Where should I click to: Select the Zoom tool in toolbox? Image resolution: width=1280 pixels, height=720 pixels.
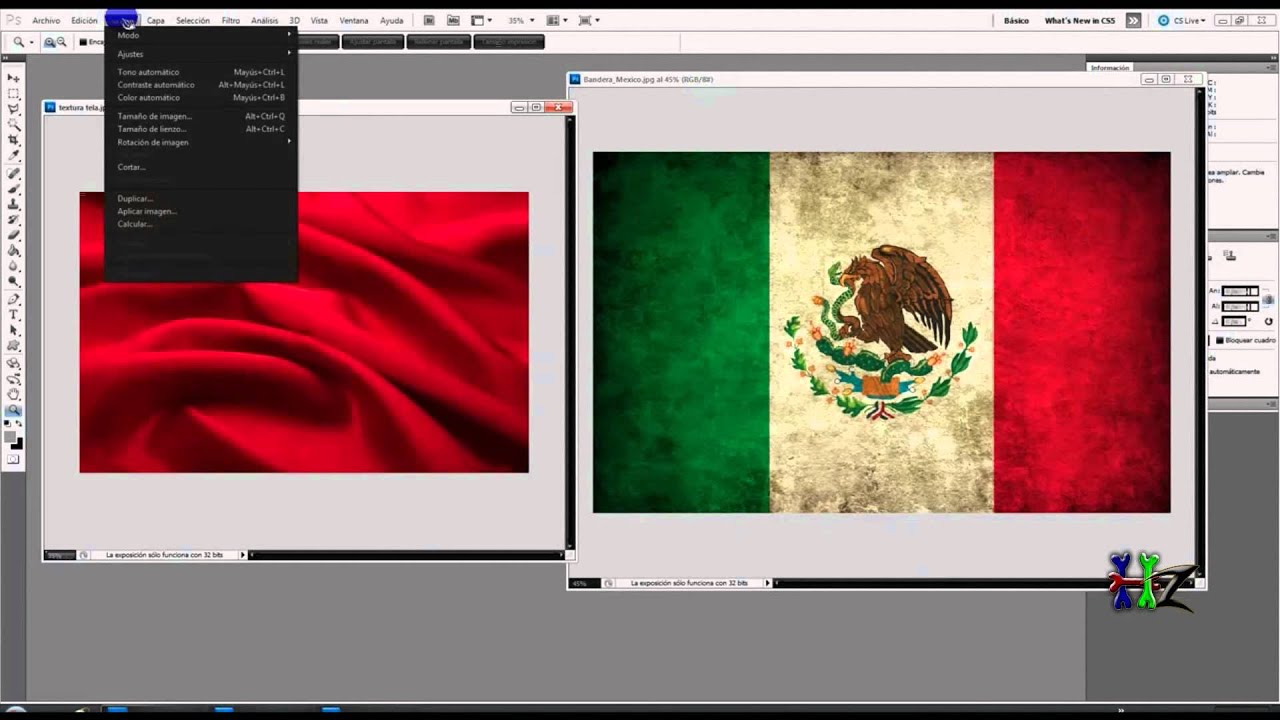pyautogui.click(x=14, y=410)
